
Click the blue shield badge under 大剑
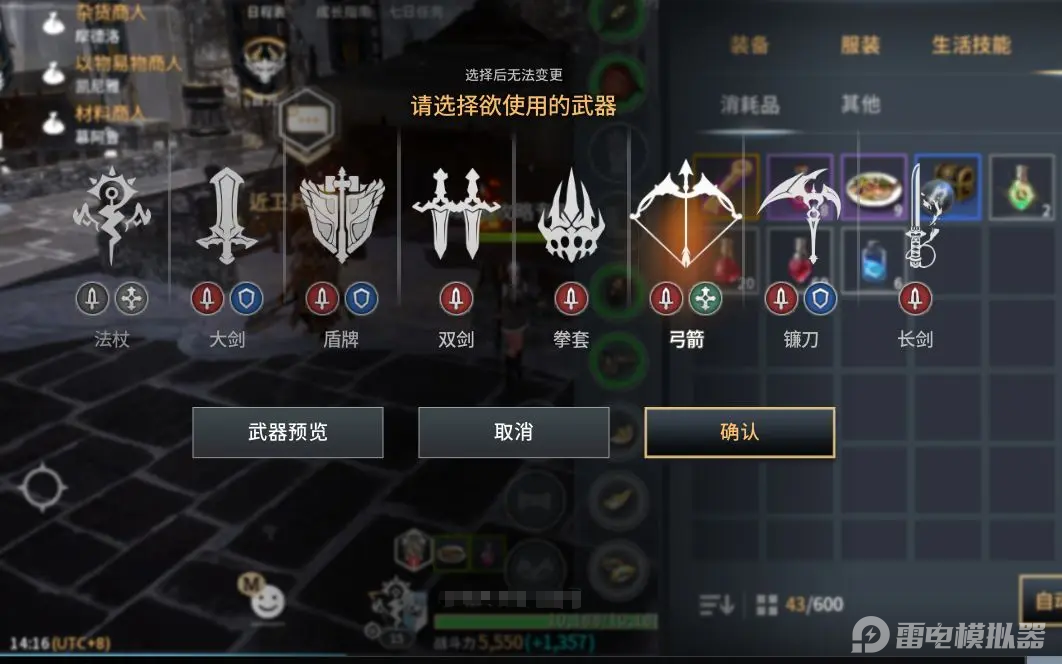pyautogui.click(x=247, y=299)
